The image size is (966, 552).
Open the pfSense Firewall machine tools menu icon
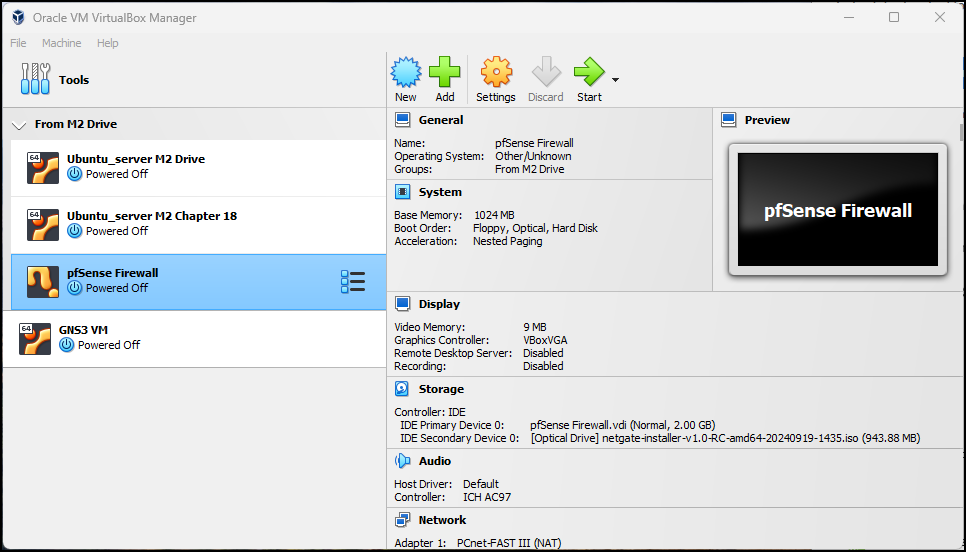pyautogui.click(x=353, y=282)
